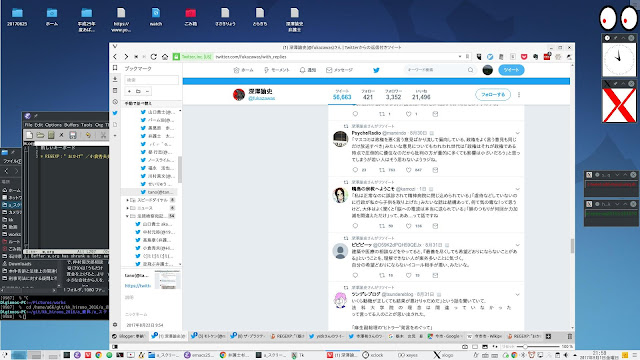Emacs toolbar: open file folder icon
The image size is (640, 360).
[x=40, y=135]
